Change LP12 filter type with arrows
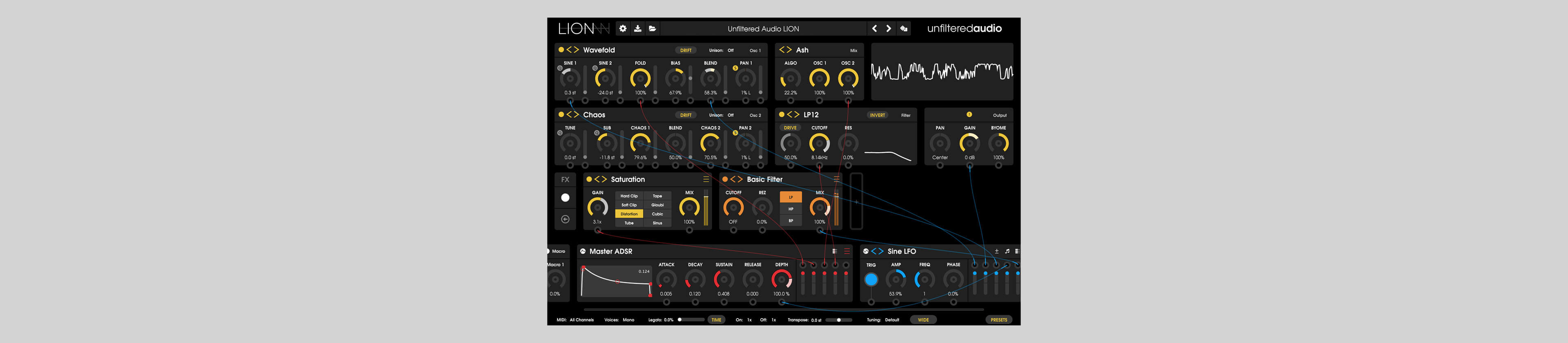The width and height of the screenshot is (1568, 343). [793, 114]
